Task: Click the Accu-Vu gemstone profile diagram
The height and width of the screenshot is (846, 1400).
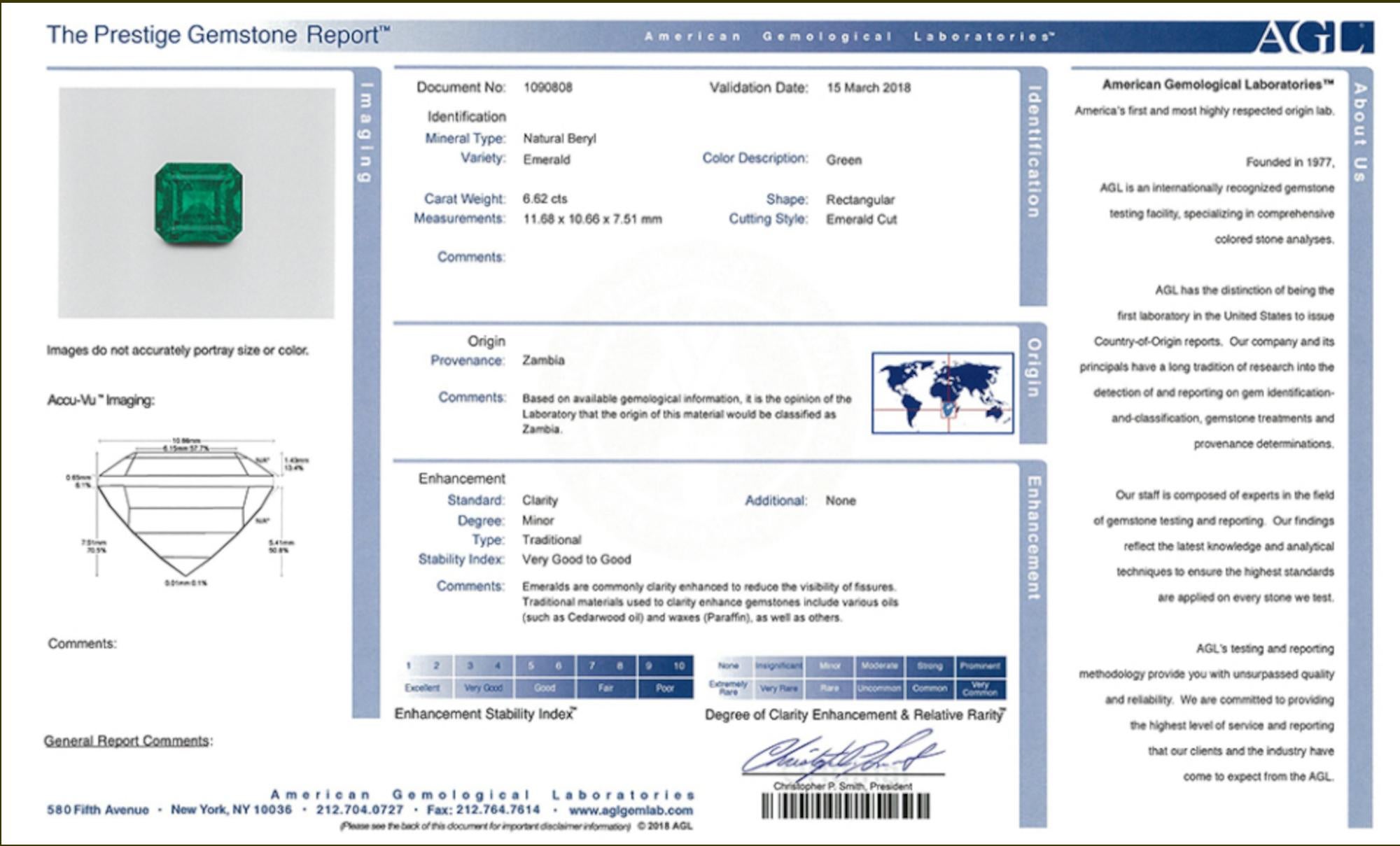Action: pos(186,512)
